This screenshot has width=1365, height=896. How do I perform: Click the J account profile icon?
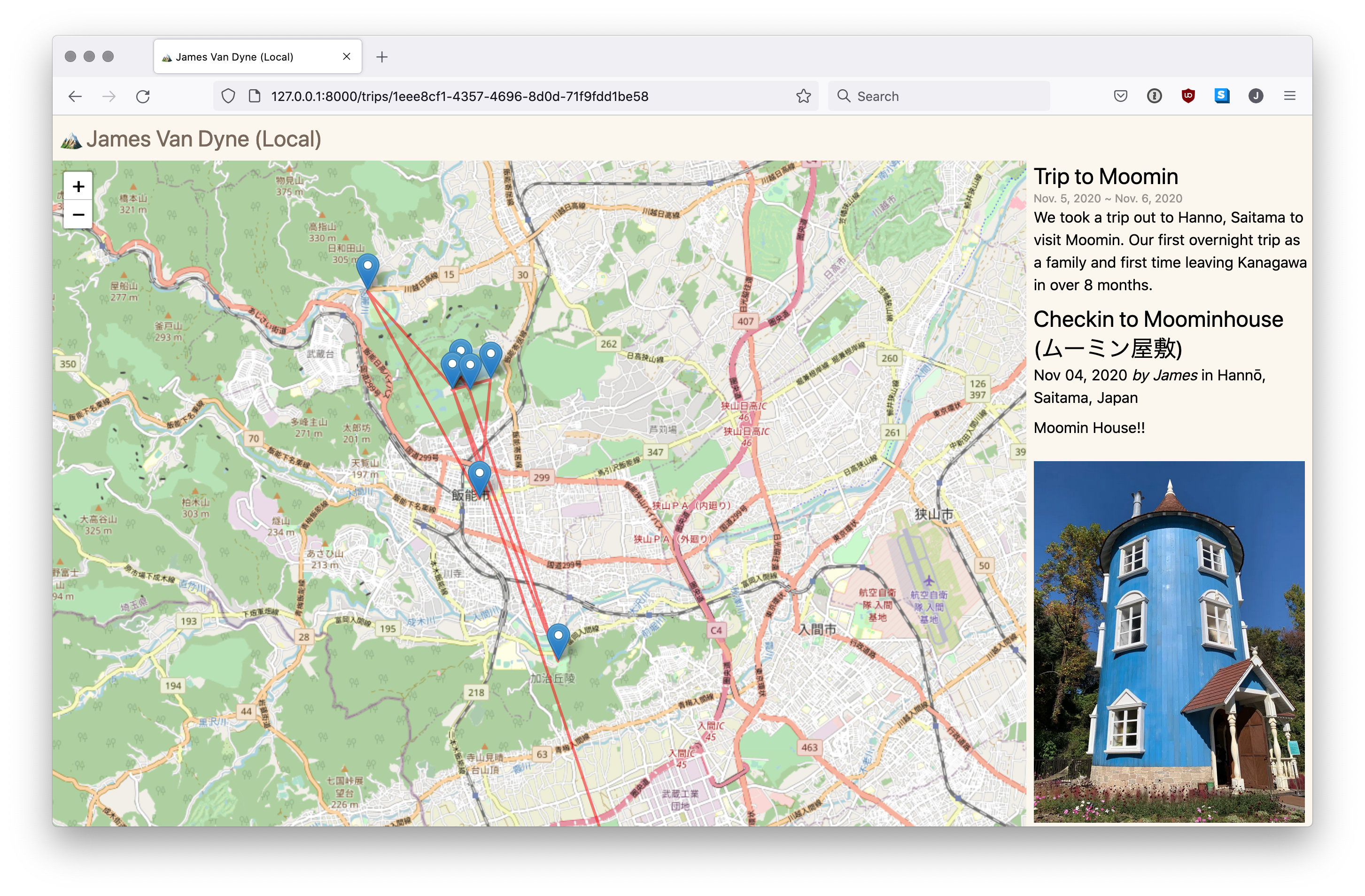coord(1256,96)
